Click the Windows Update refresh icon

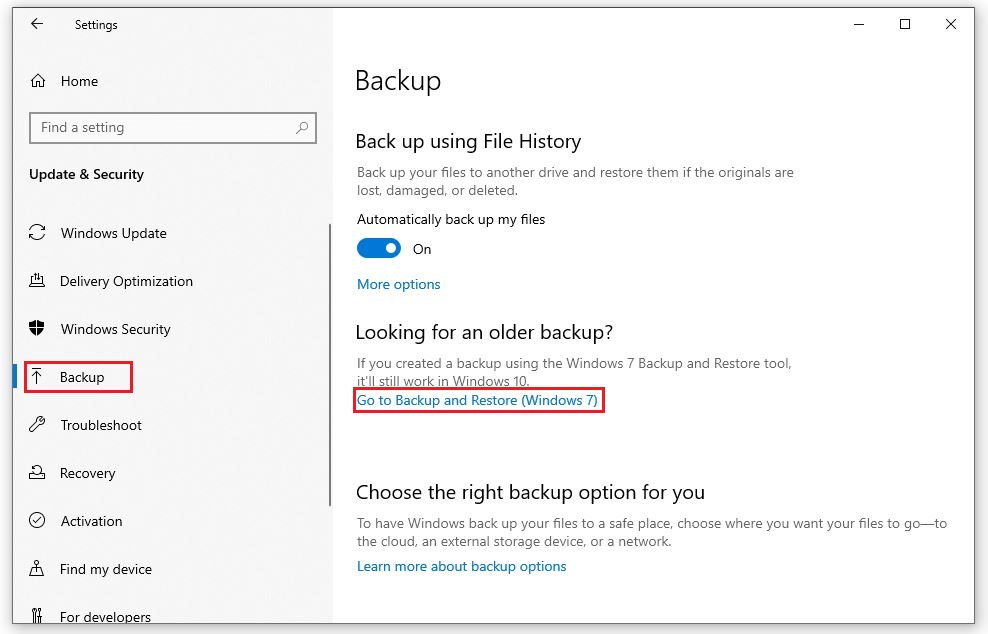[x=37, y=233]
